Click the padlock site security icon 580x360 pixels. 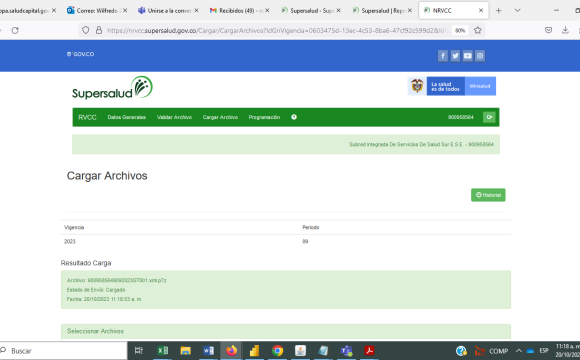point(99,30)
